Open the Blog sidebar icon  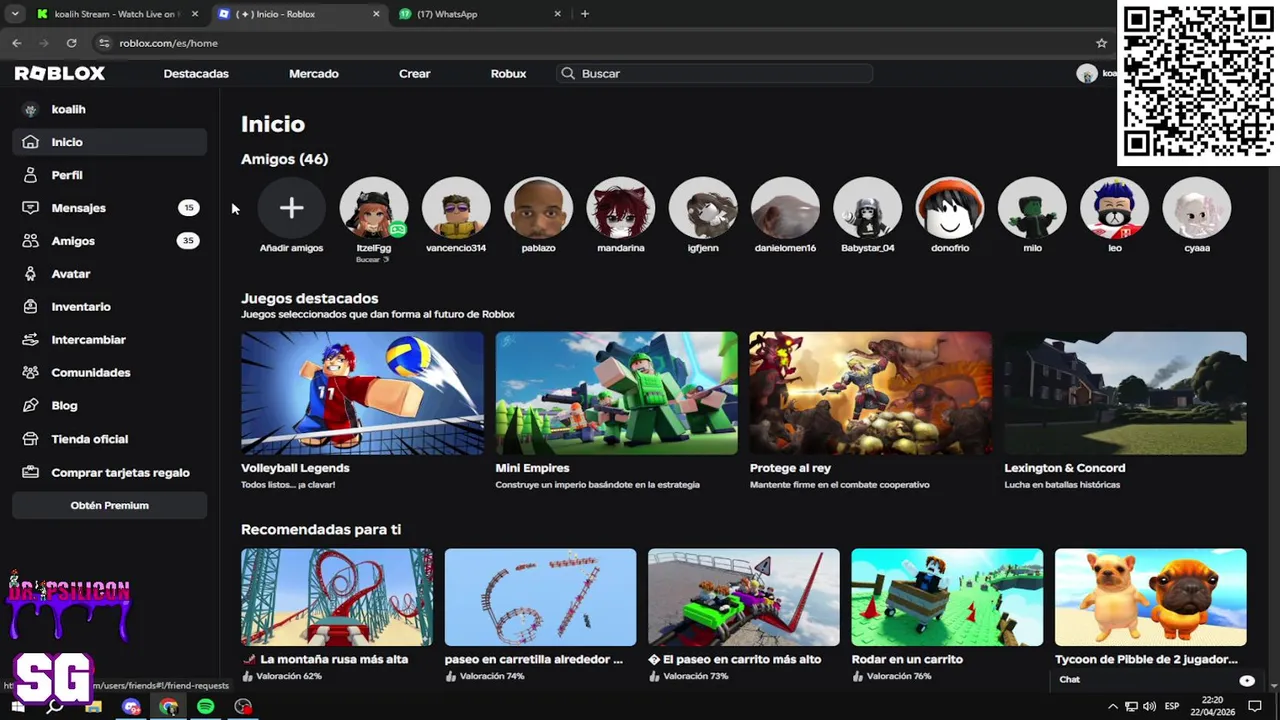[x=30, y=406]
